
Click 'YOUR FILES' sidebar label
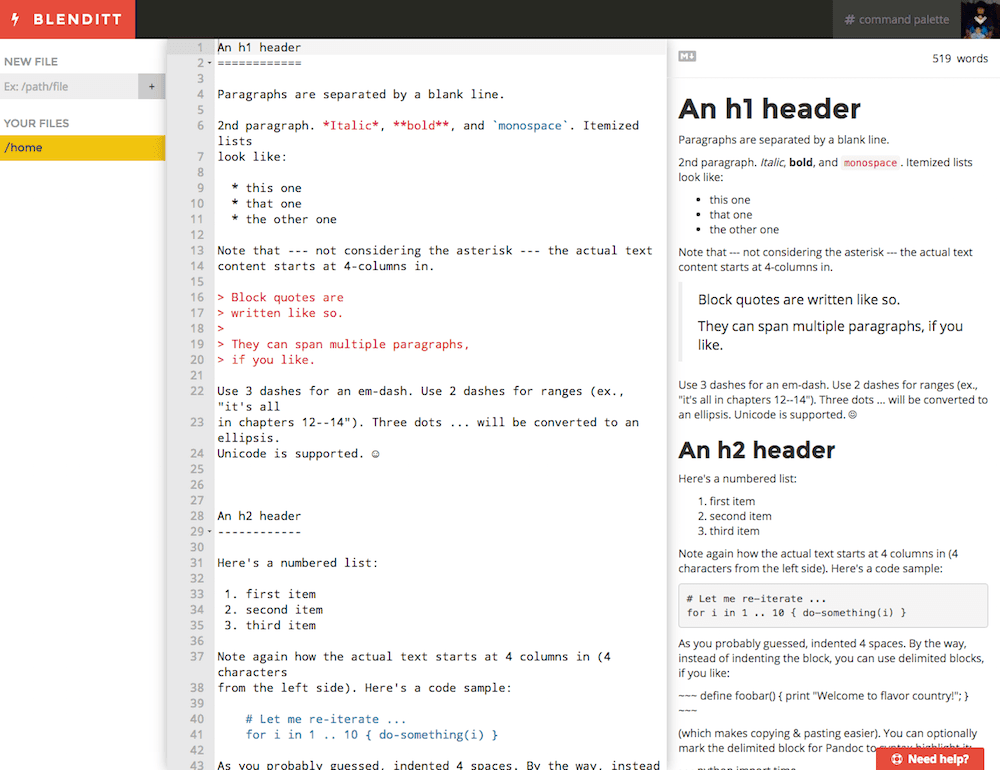[36, 123]
